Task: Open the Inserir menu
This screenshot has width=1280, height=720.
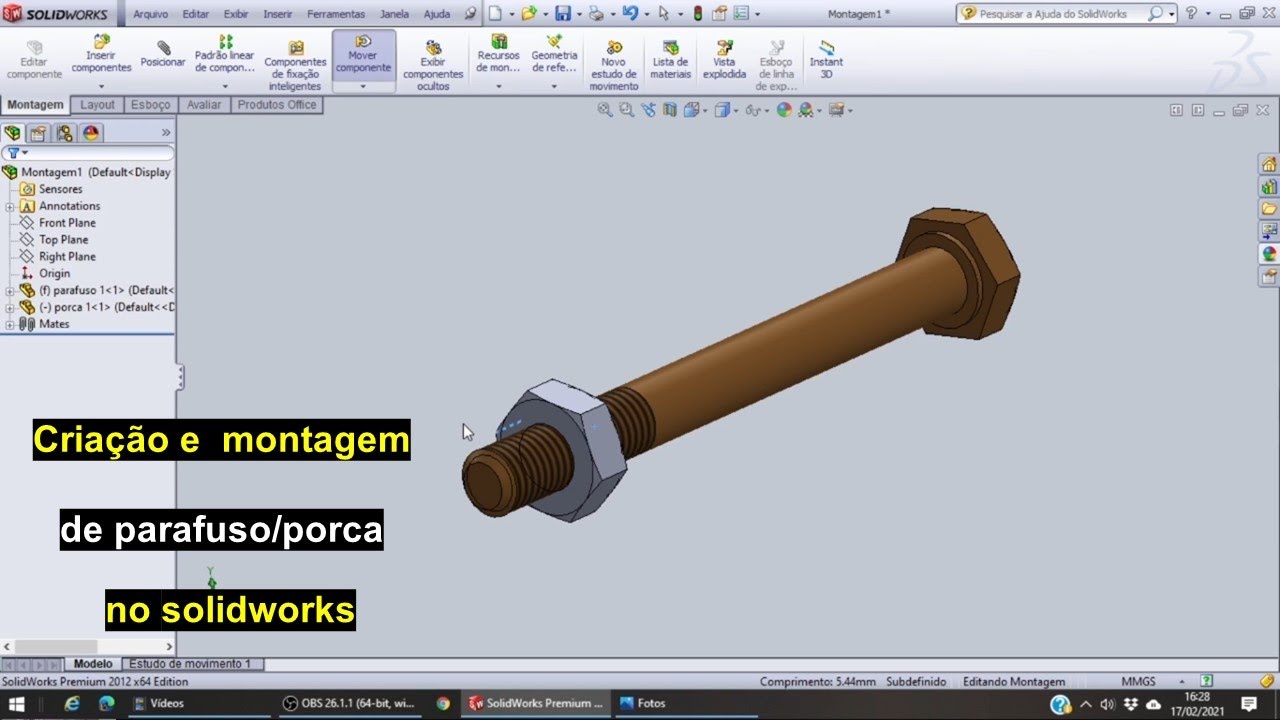Action: pyautogui.click(x=278, y=15)
